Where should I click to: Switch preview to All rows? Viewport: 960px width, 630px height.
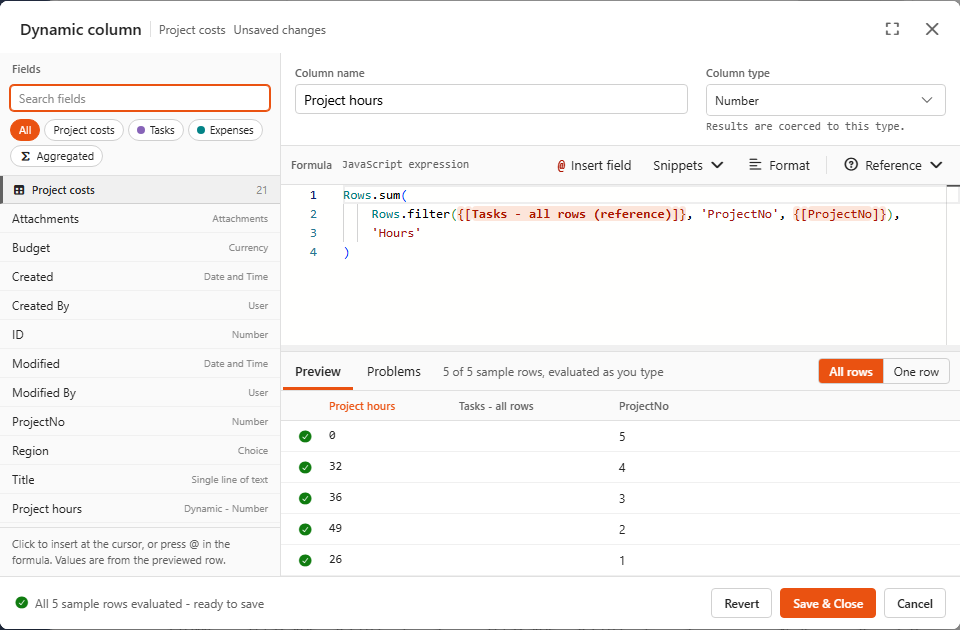(851, 372)
